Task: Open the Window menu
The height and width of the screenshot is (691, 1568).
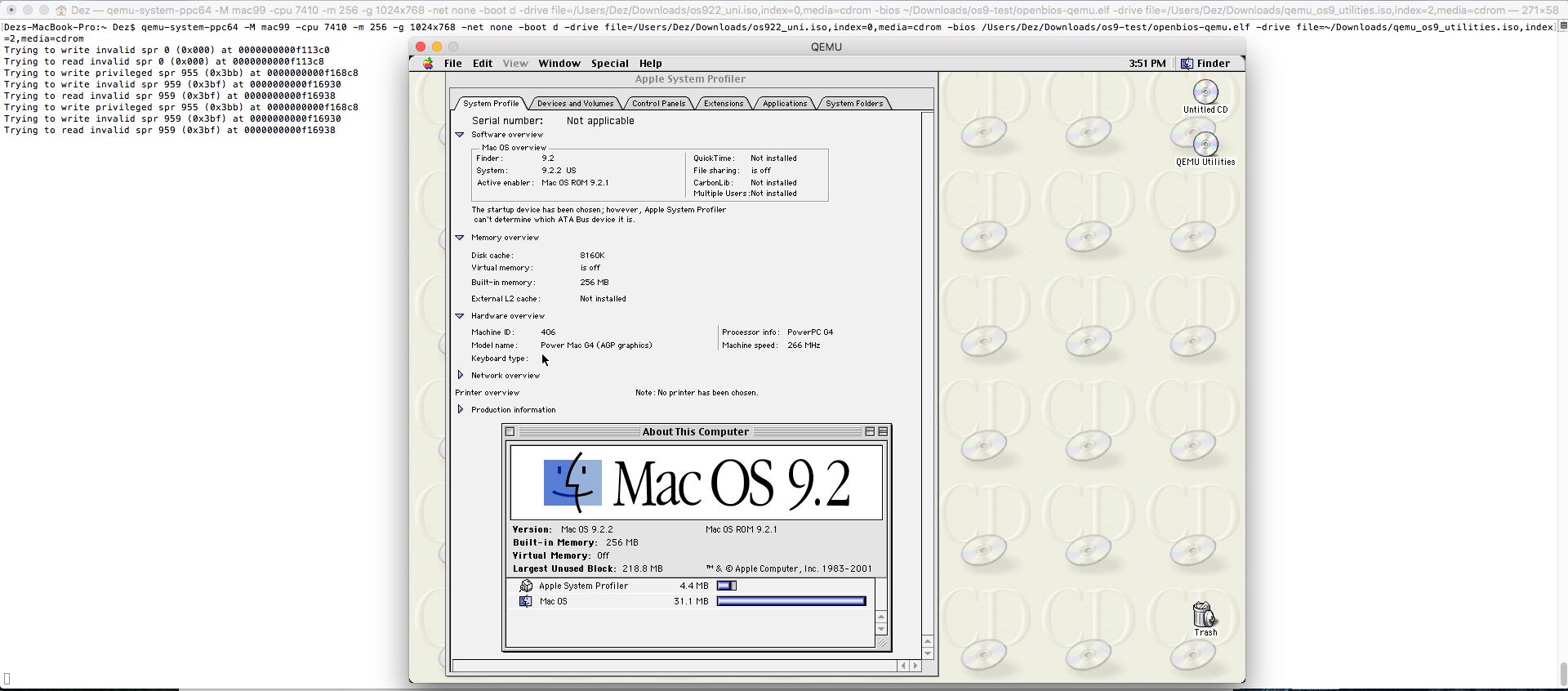Action: pyautogui.click(x=559, y=64)
